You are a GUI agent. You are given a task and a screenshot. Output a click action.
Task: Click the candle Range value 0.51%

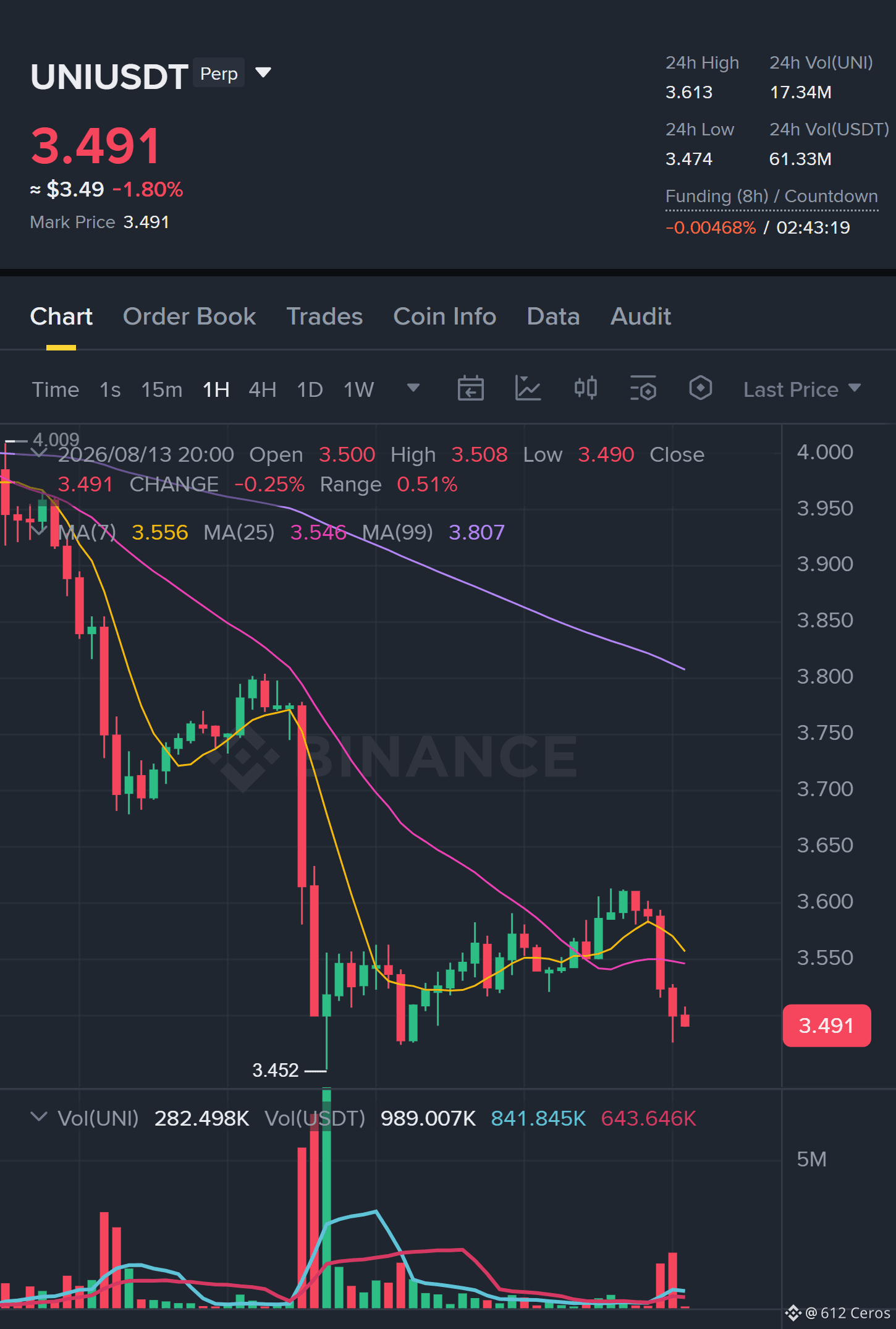point(427,484)
